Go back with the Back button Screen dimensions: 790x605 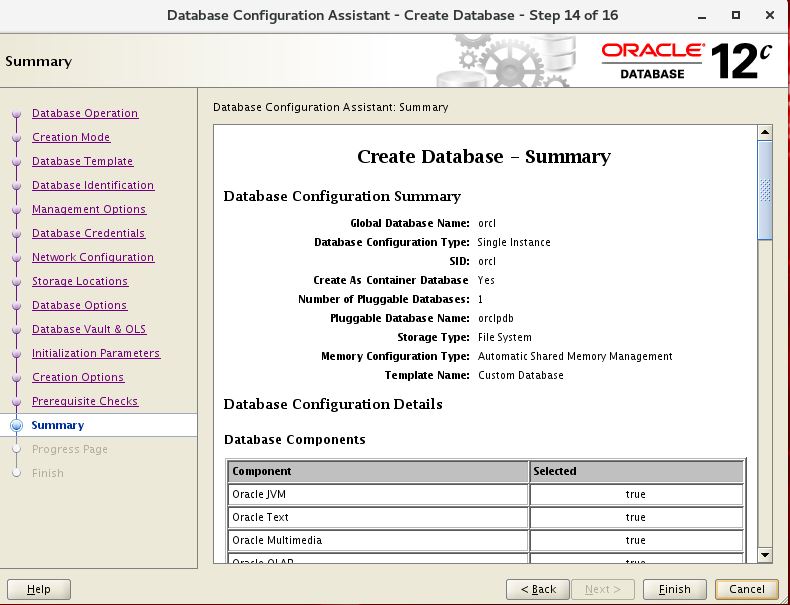pos(538,589)
